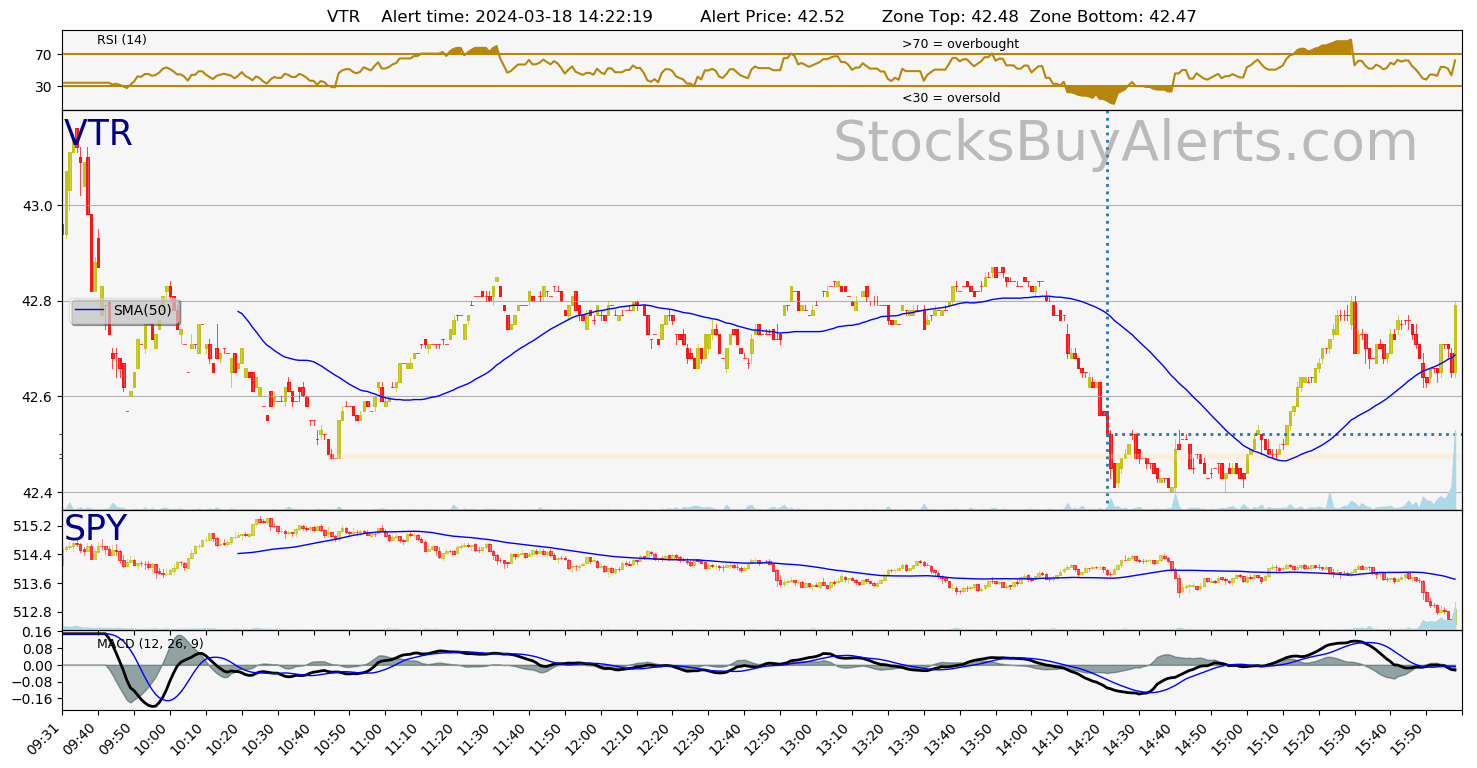This screenshot has width=1477, height=768.
Task: Click the 42.6 price axis label
Action: 38,397
